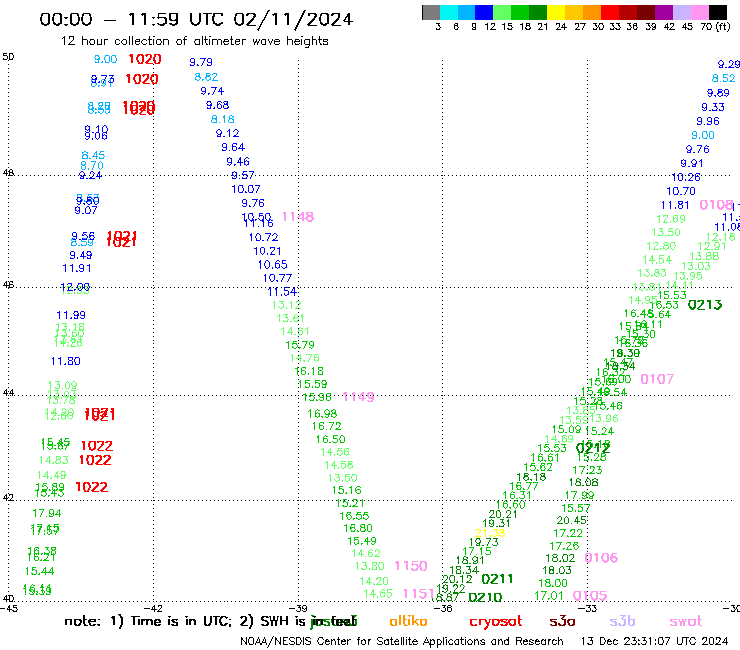This screenshot has height=650, width=740.
Task: Click the green value 16.55
Action: (x=354, y=516)
